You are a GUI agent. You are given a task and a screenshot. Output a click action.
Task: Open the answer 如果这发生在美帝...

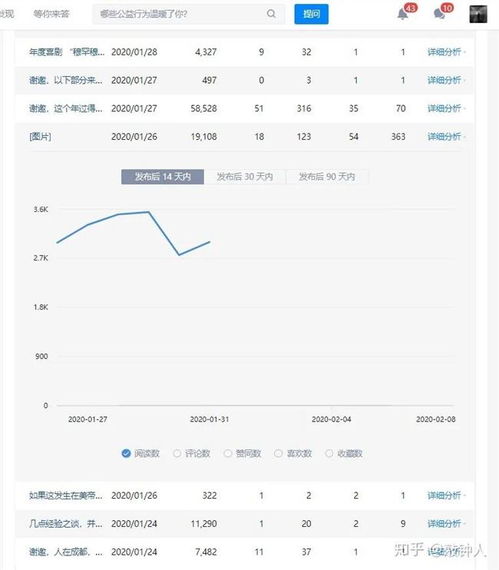click(x=66, y=495)
